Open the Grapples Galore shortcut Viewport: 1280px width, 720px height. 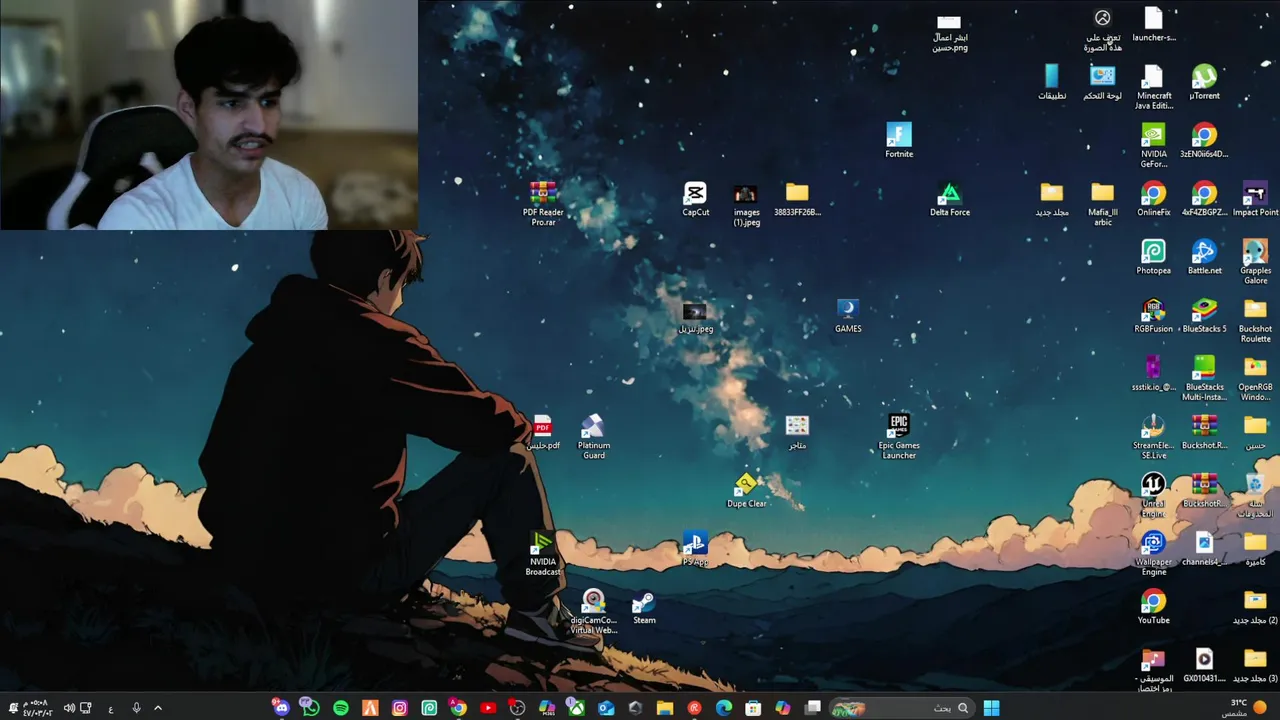1255,260
